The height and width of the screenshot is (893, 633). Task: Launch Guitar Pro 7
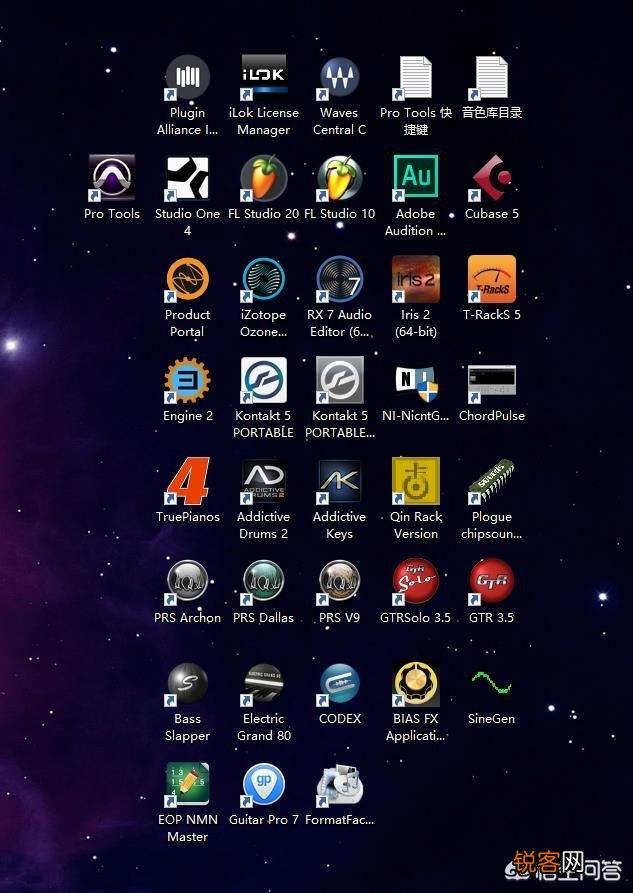pyautogui.click(x=264, y=784)
